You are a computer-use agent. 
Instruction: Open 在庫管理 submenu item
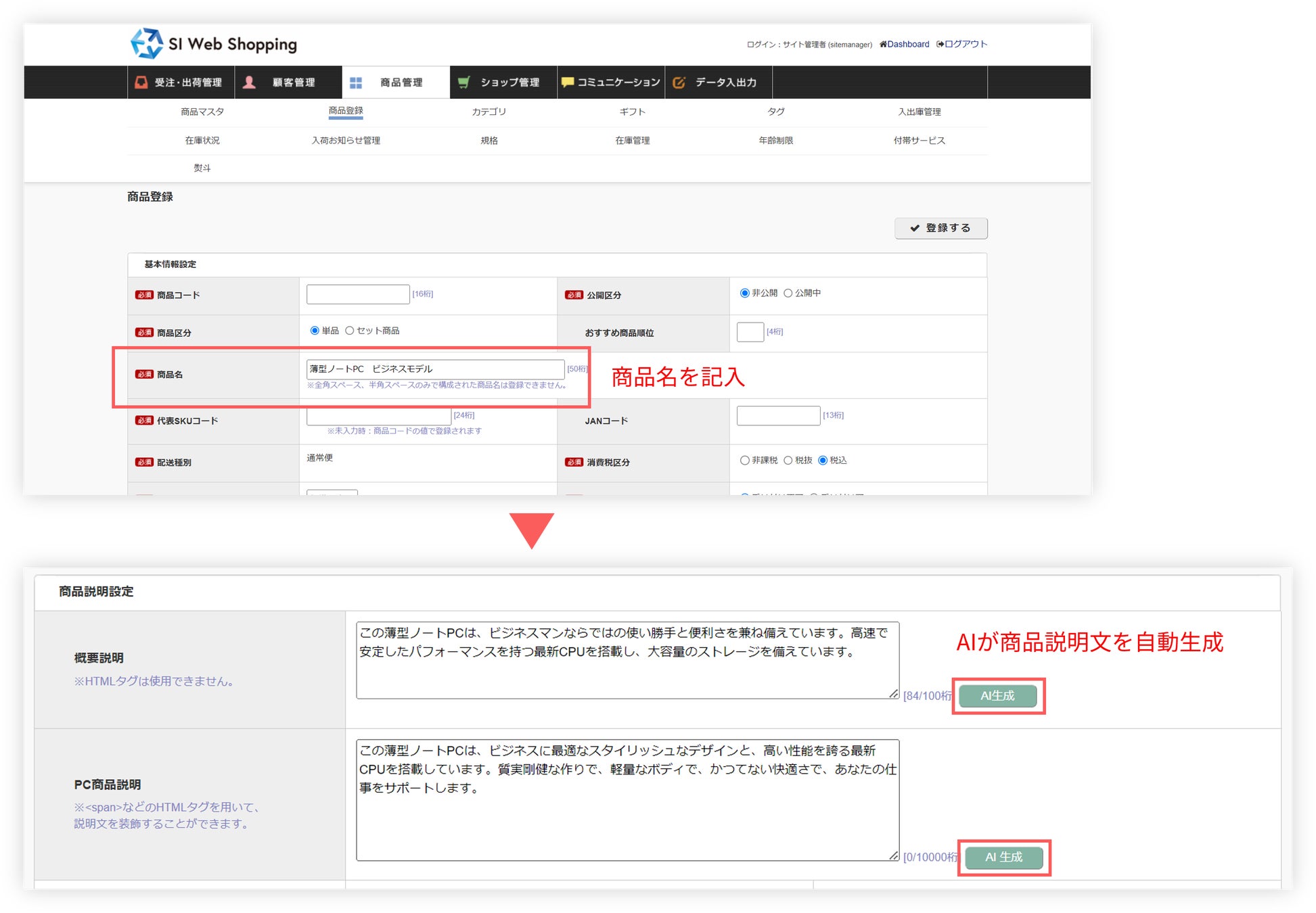(x=632, y=140)
